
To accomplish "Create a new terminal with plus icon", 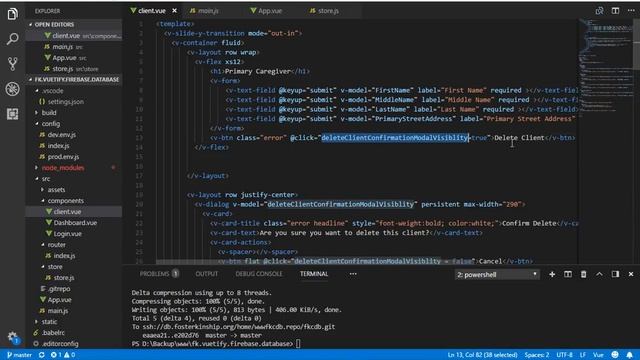I will tap(552, 274).
